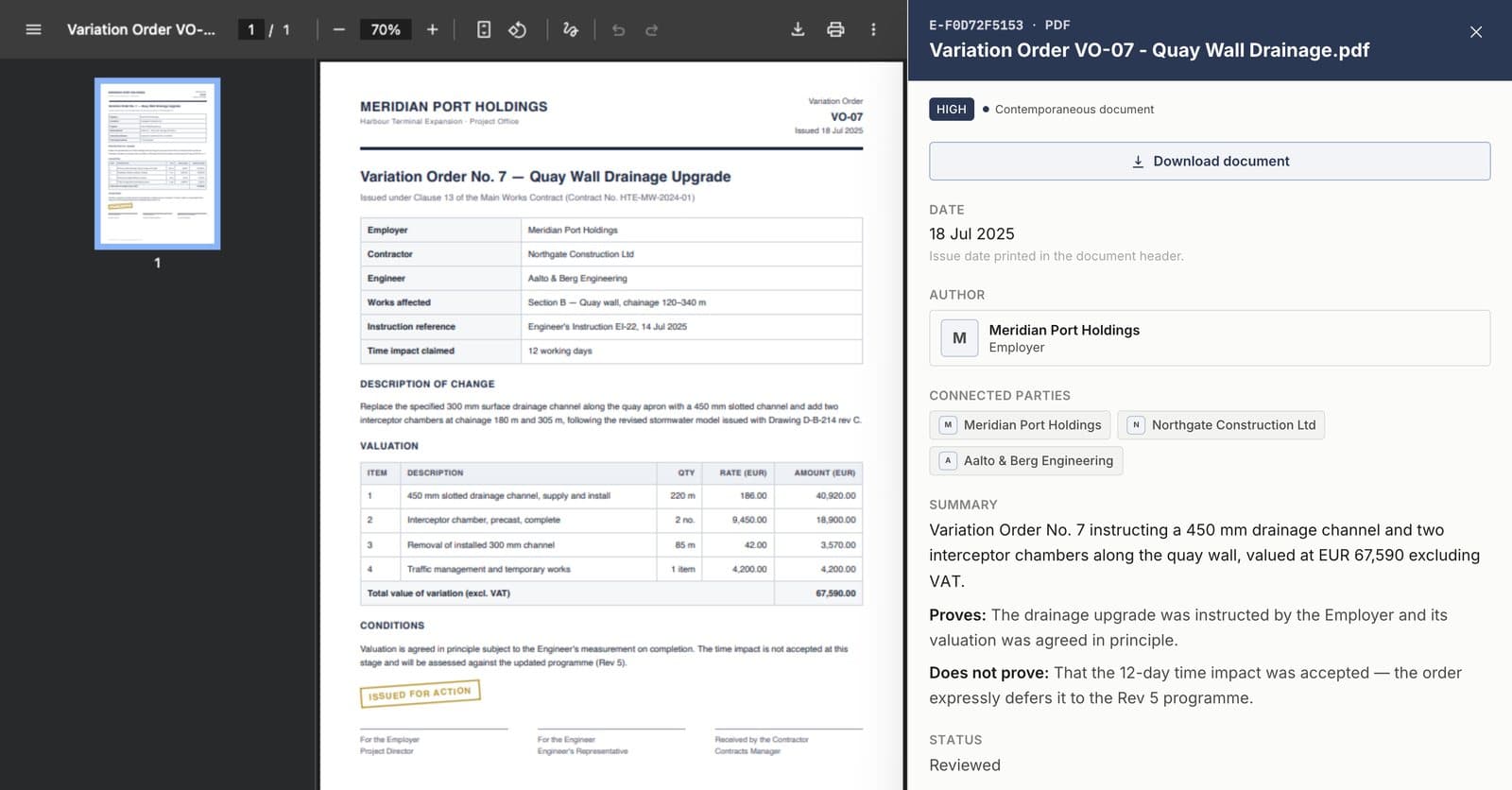Click the Interceptor chamber, precast, complete row
The image size is (1512, 790).
(x=611, y=520)
